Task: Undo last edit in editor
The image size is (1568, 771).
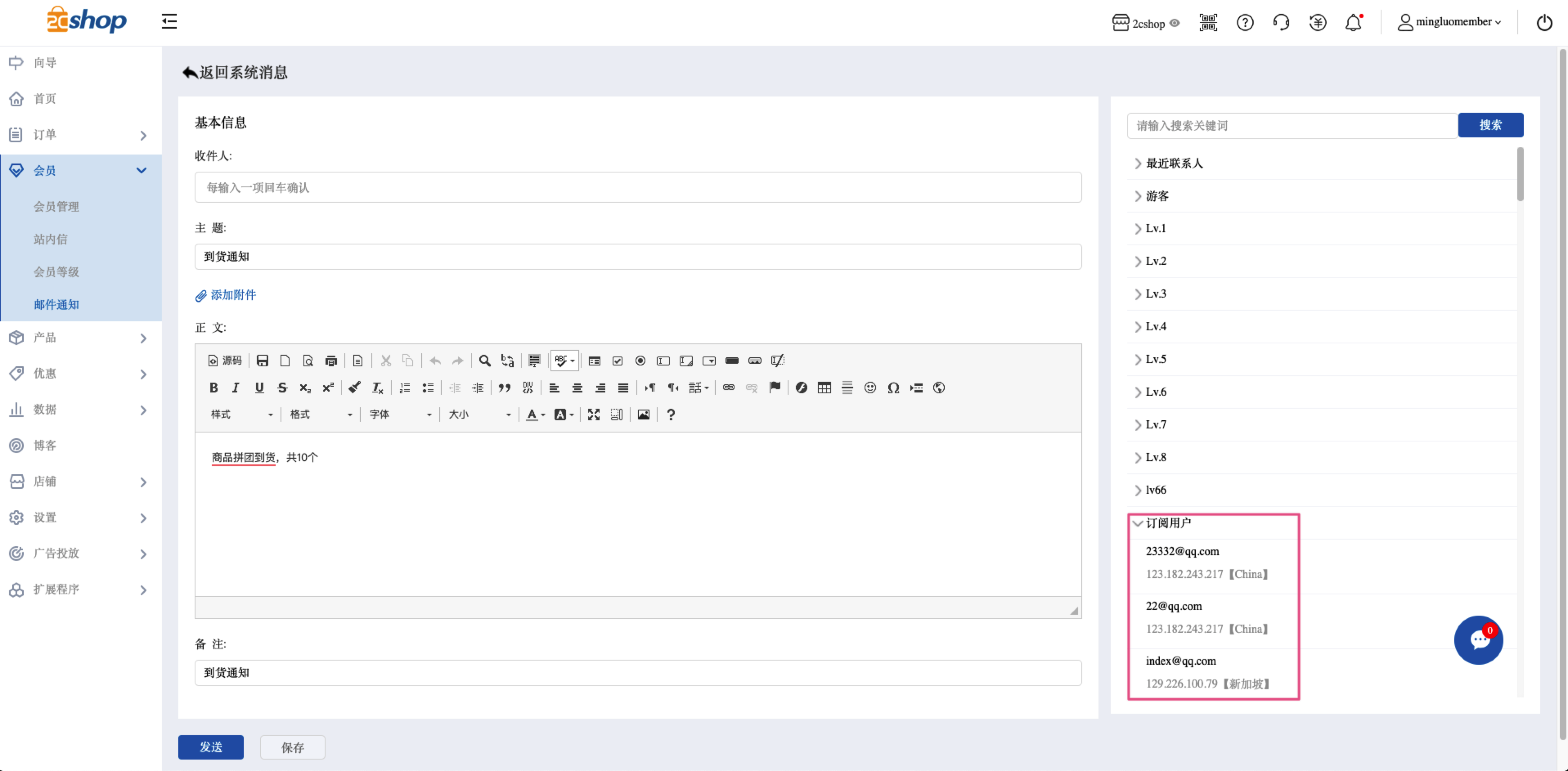Action: [435, 361]
